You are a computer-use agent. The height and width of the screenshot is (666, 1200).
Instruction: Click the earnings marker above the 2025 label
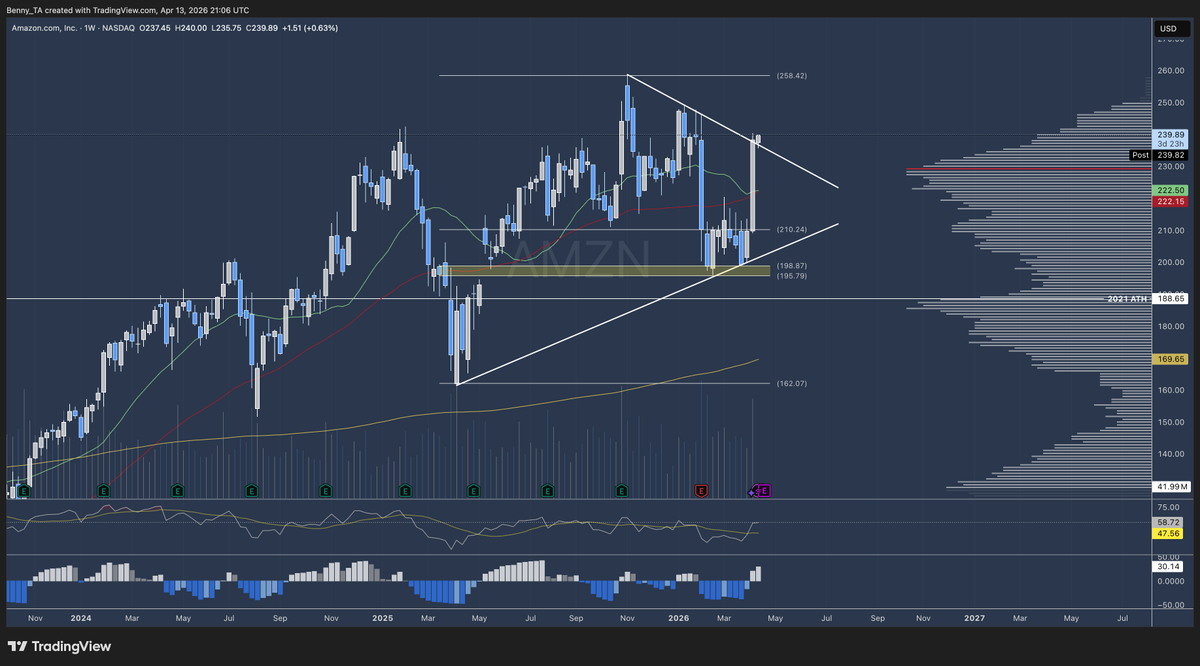click(x=404, y=491)
